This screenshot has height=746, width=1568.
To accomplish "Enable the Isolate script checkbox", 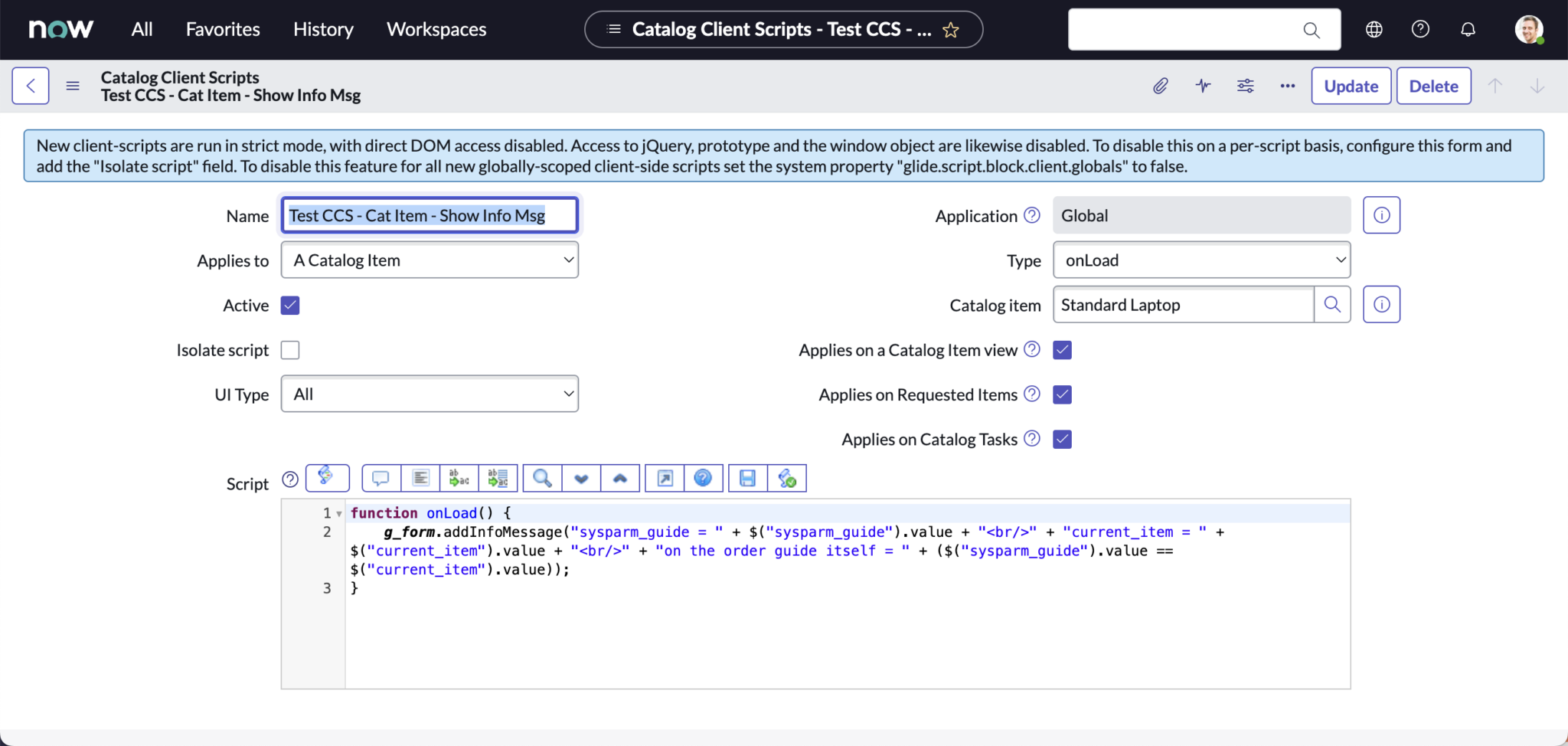I will pos(289,349).
